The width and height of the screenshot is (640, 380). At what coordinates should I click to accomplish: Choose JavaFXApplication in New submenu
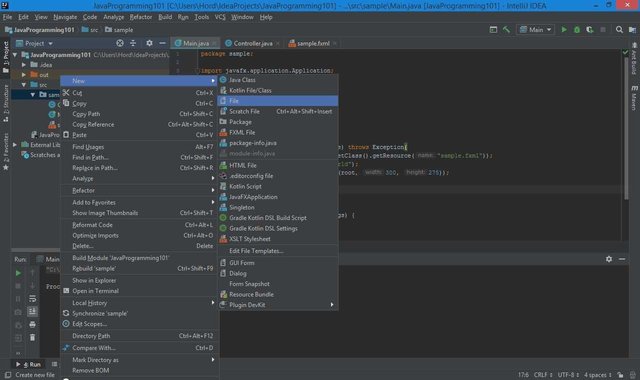coord(278,197)
